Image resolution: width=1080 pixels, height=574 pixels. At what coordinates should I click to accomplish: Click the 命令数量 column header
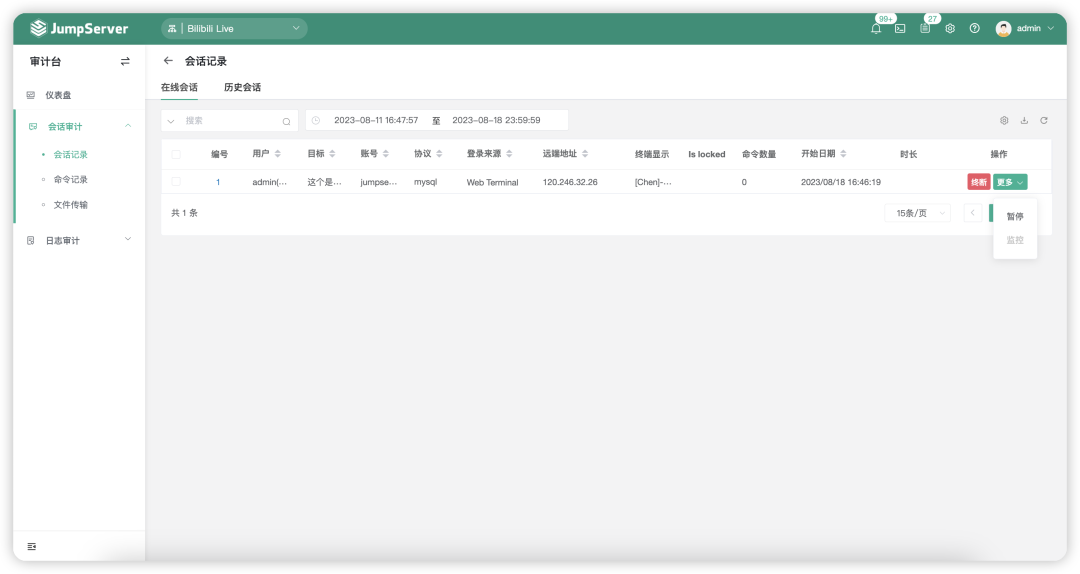(x=758, y=154)
